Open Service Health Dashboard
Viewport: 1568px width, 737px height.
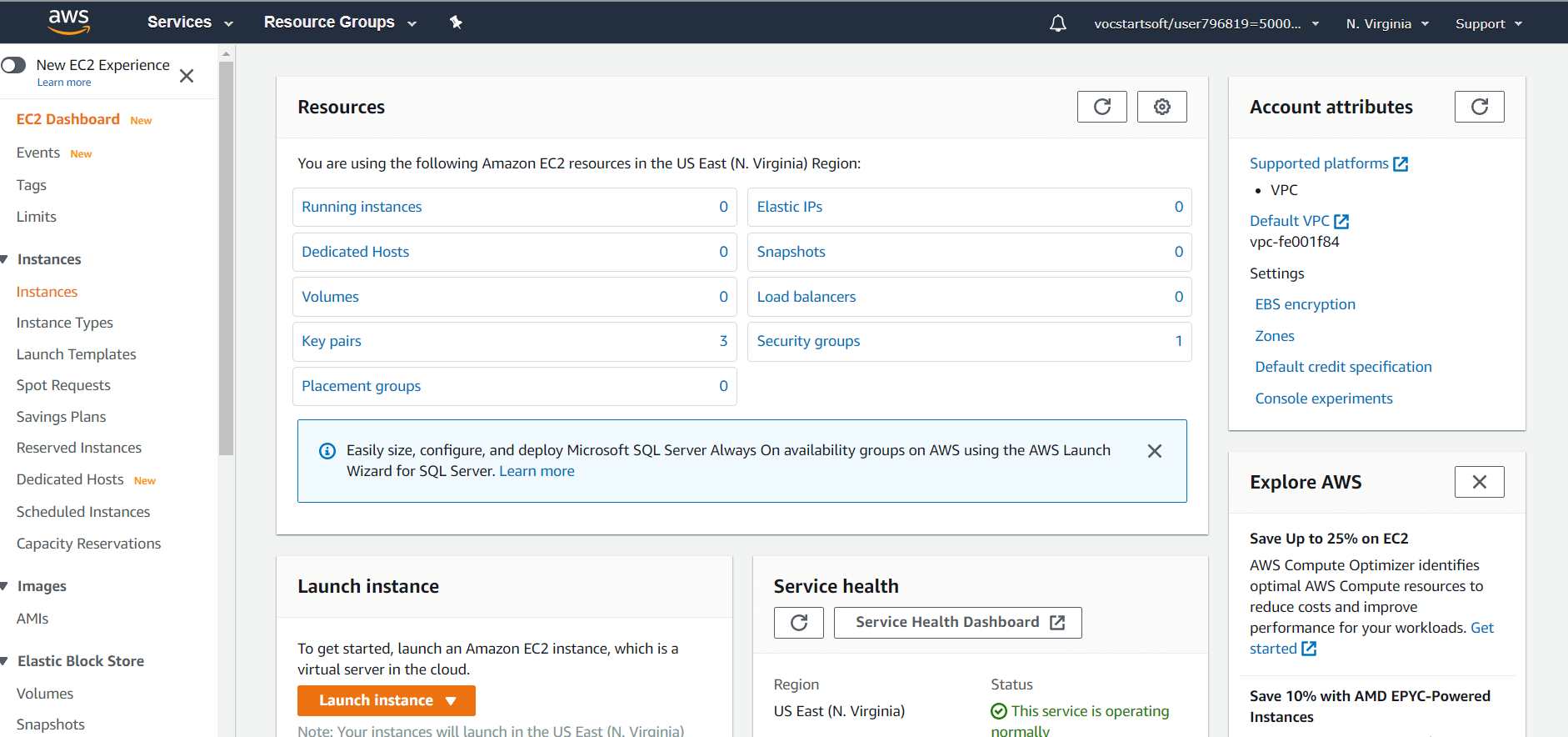[x=958, y=623]
